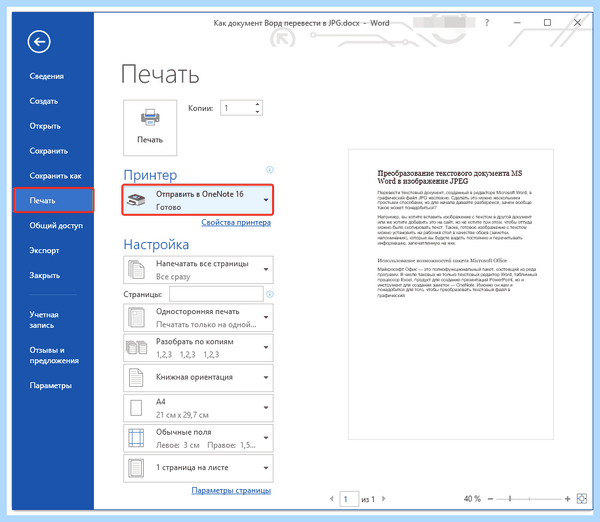
Task: Click the Страницы input field
Action: point(216,294)
